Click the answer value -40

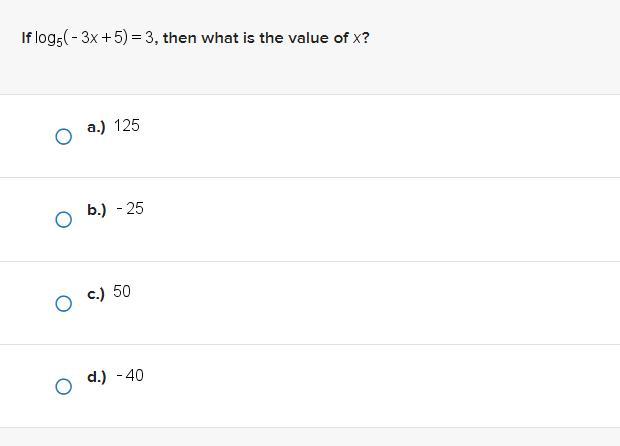pyautogui.click(x=130, y=375)
